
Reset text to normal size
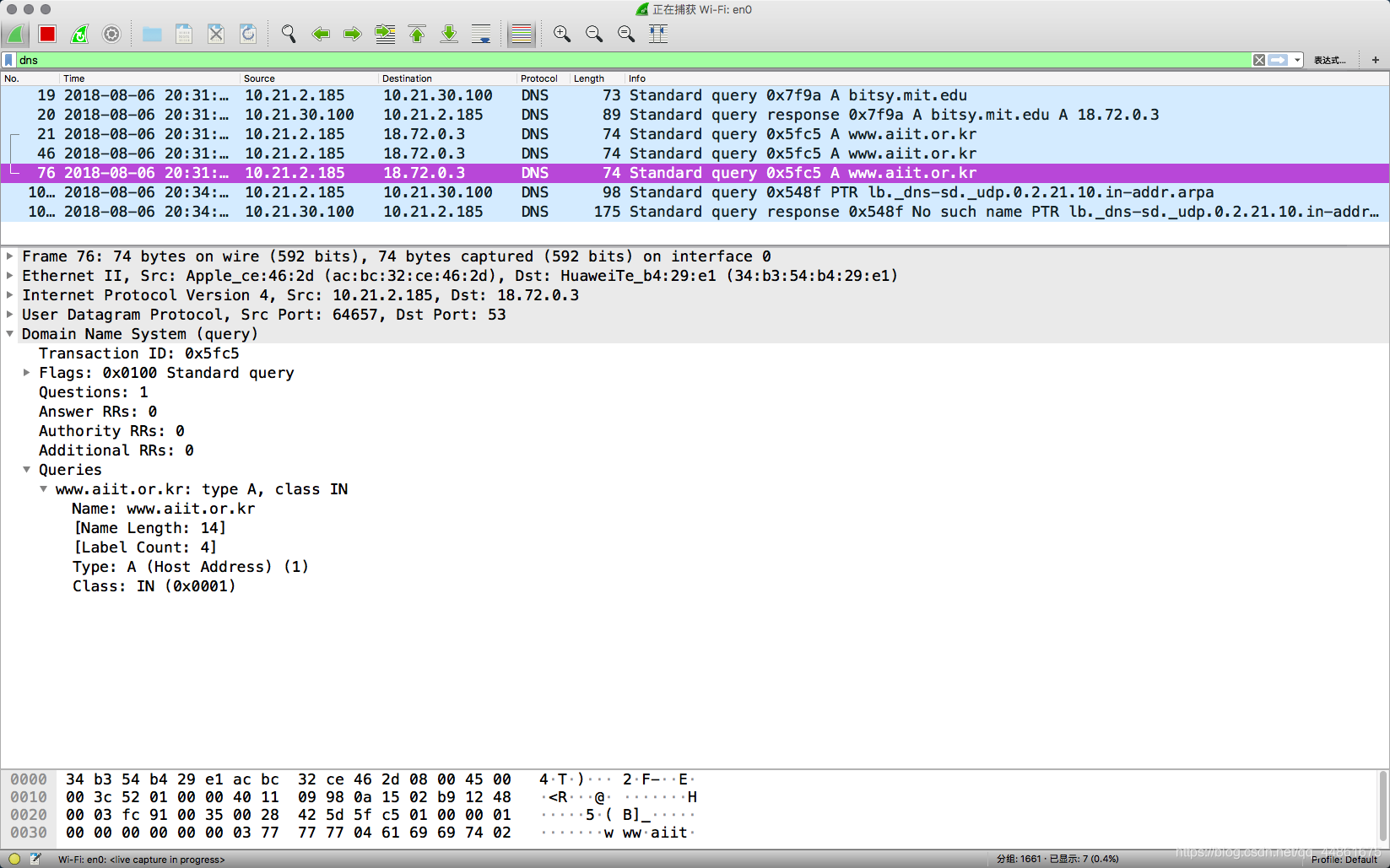[626, 35]
